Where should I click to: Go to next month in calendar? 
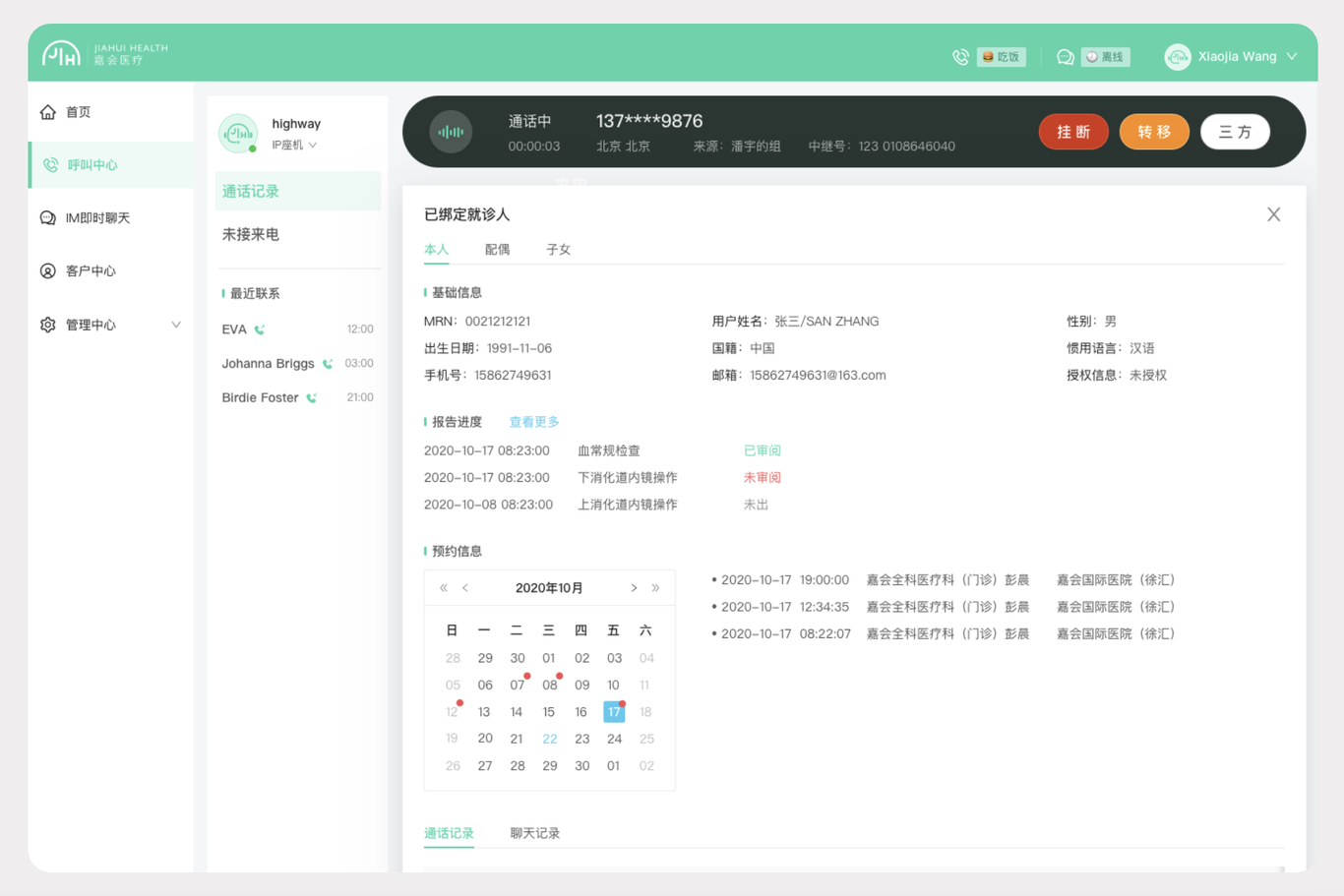click(634, 588)
